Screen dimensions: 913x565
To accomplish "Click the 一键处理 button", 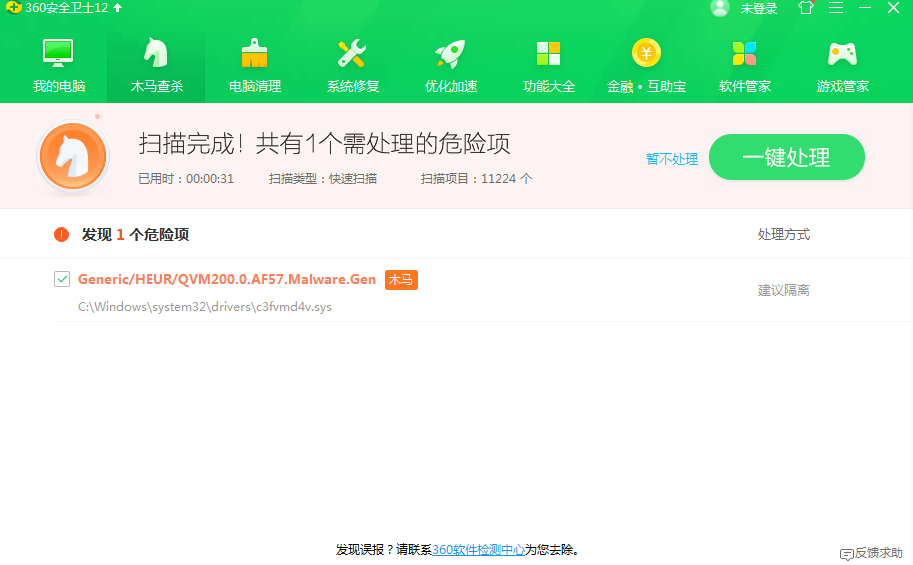I will coord(787,157).
